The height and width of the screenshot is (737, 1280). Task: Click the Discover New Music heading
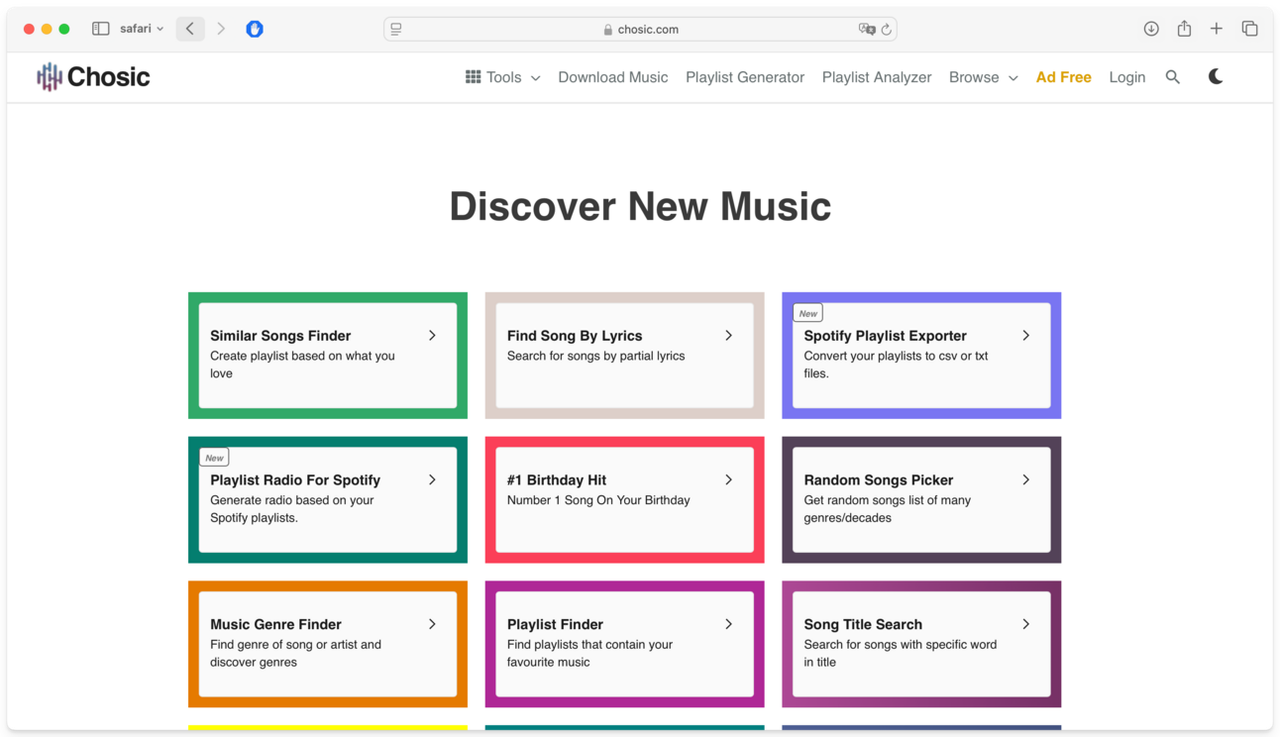click(640, 206)
